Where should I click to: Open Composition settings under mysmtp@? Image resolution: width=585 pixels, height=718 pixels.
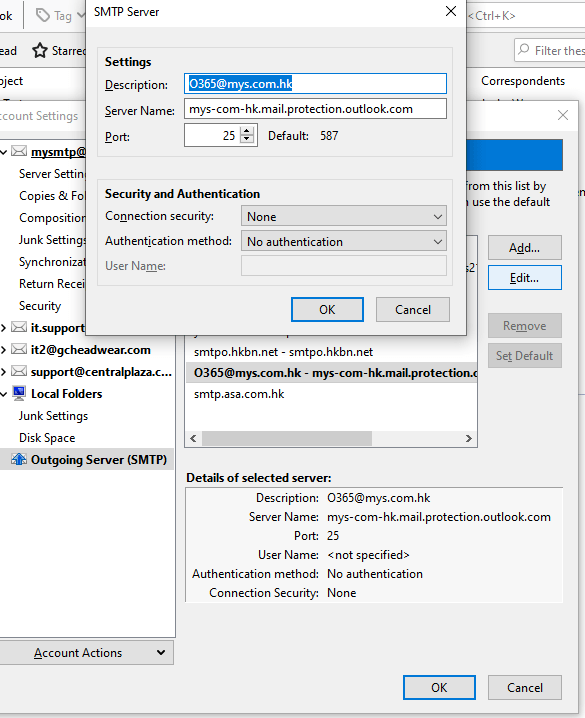tap(52, 218)
